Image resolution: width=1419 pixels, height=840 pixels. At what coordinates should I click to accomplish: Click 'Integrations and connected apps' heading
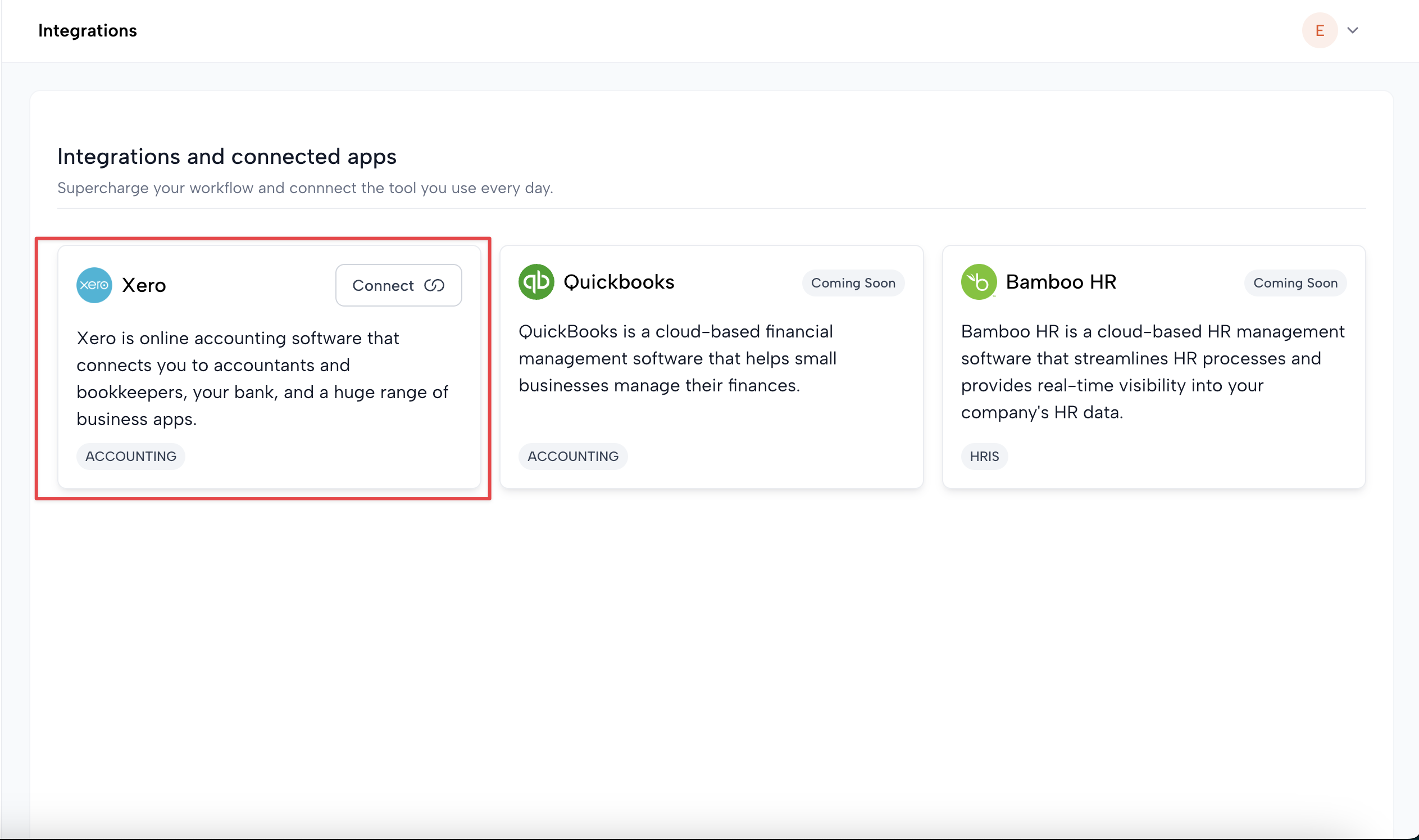click(x=226, y=157)
